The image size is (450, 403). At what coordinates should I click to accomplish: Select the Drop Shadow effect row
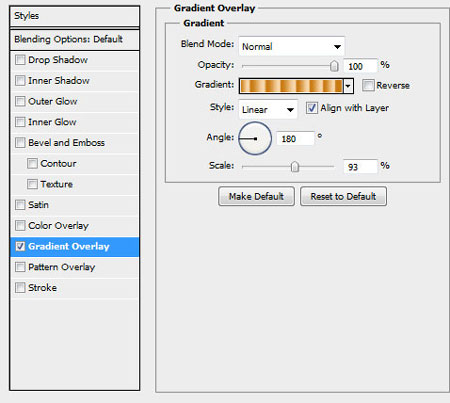[x=75, y=60]
